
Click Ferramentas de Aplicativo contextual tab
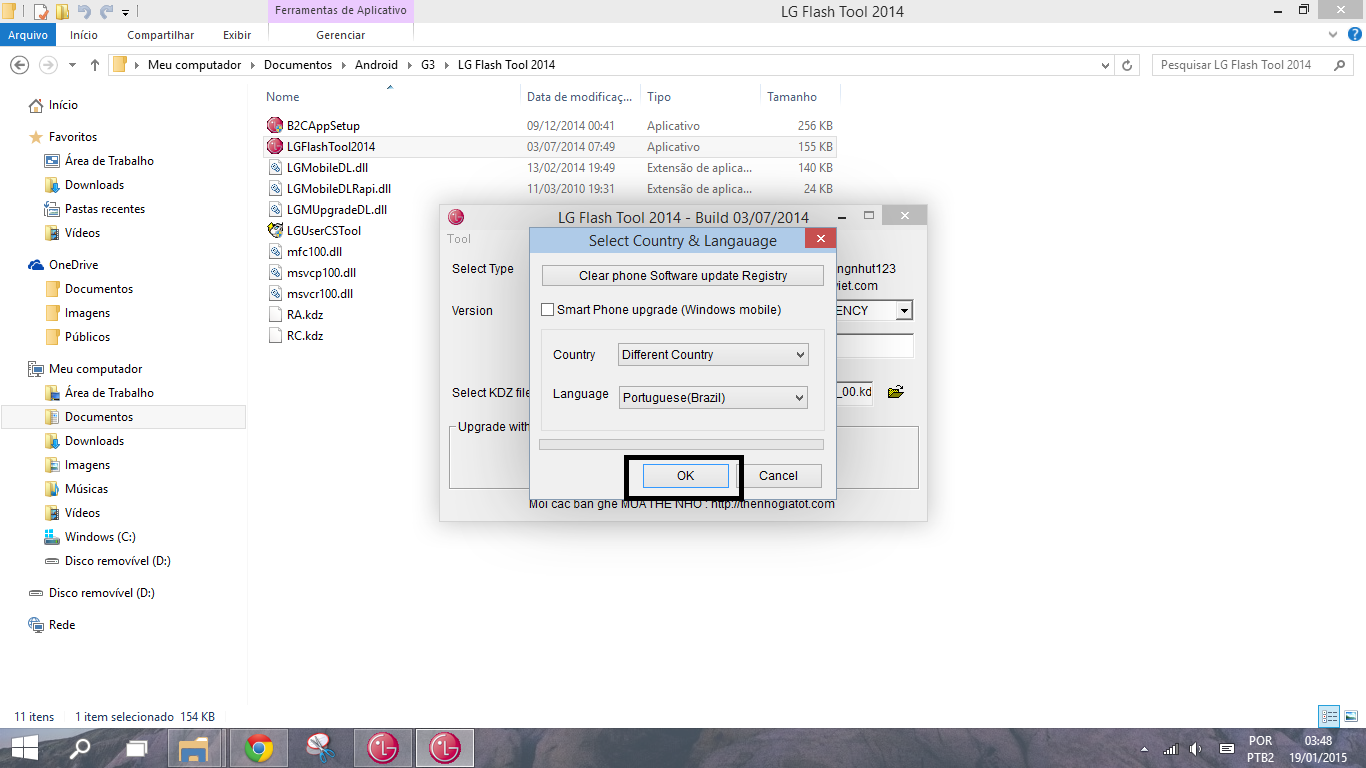click(341, 11)
